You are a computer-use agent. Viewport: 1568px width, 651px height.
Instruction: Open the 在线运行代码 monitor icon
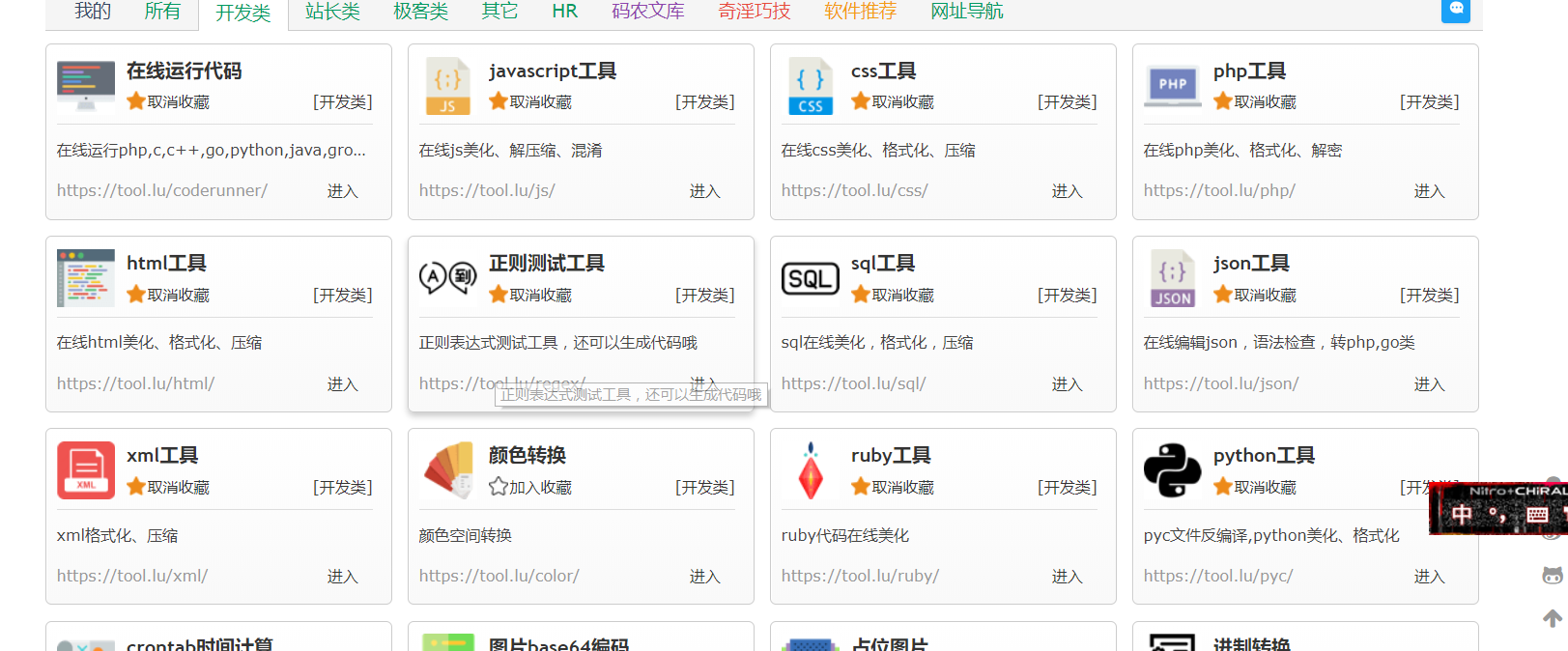(86, 86)
